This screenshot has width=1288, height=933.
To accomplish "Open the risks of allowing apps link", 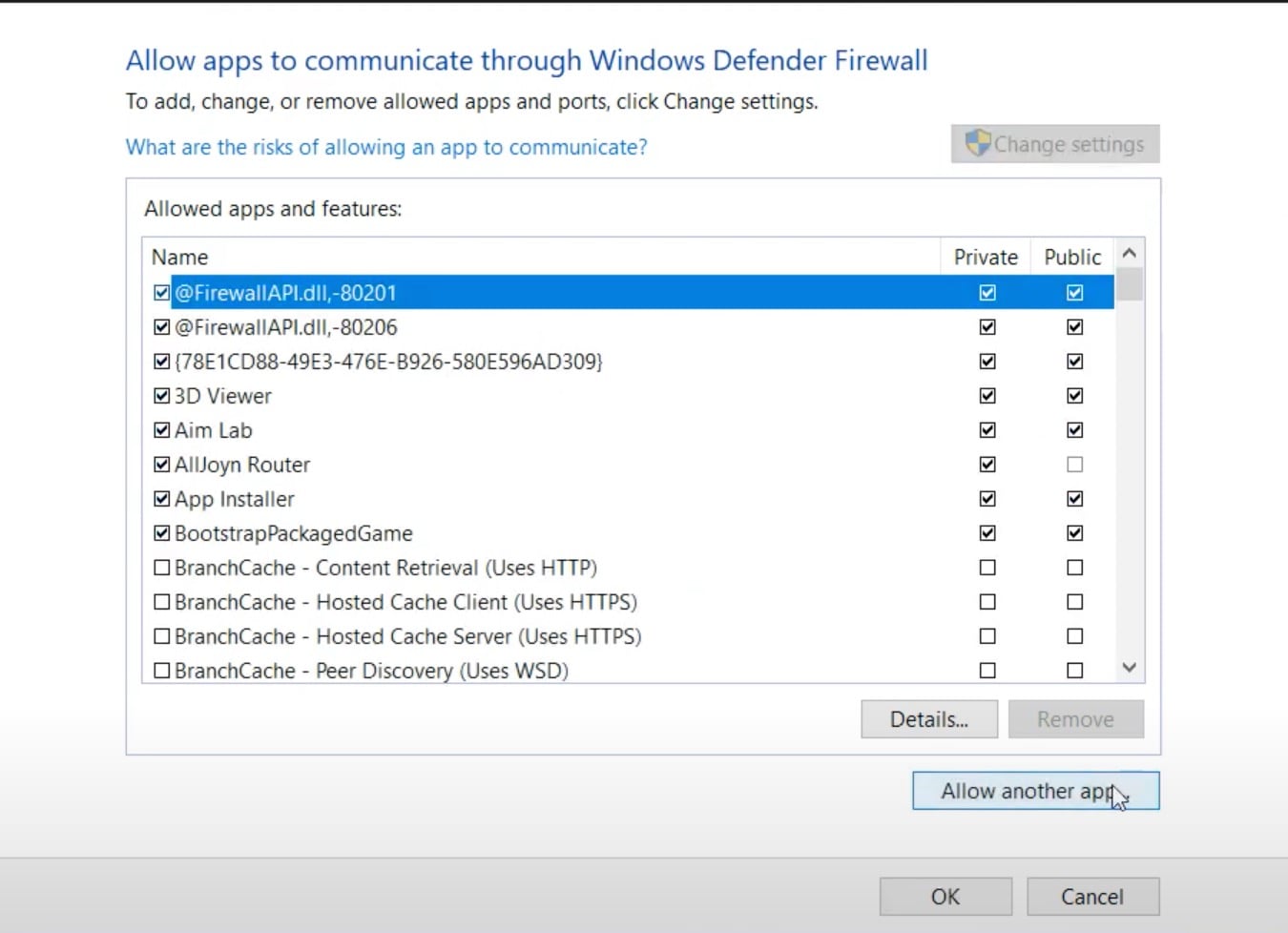I will click(385, 147).
